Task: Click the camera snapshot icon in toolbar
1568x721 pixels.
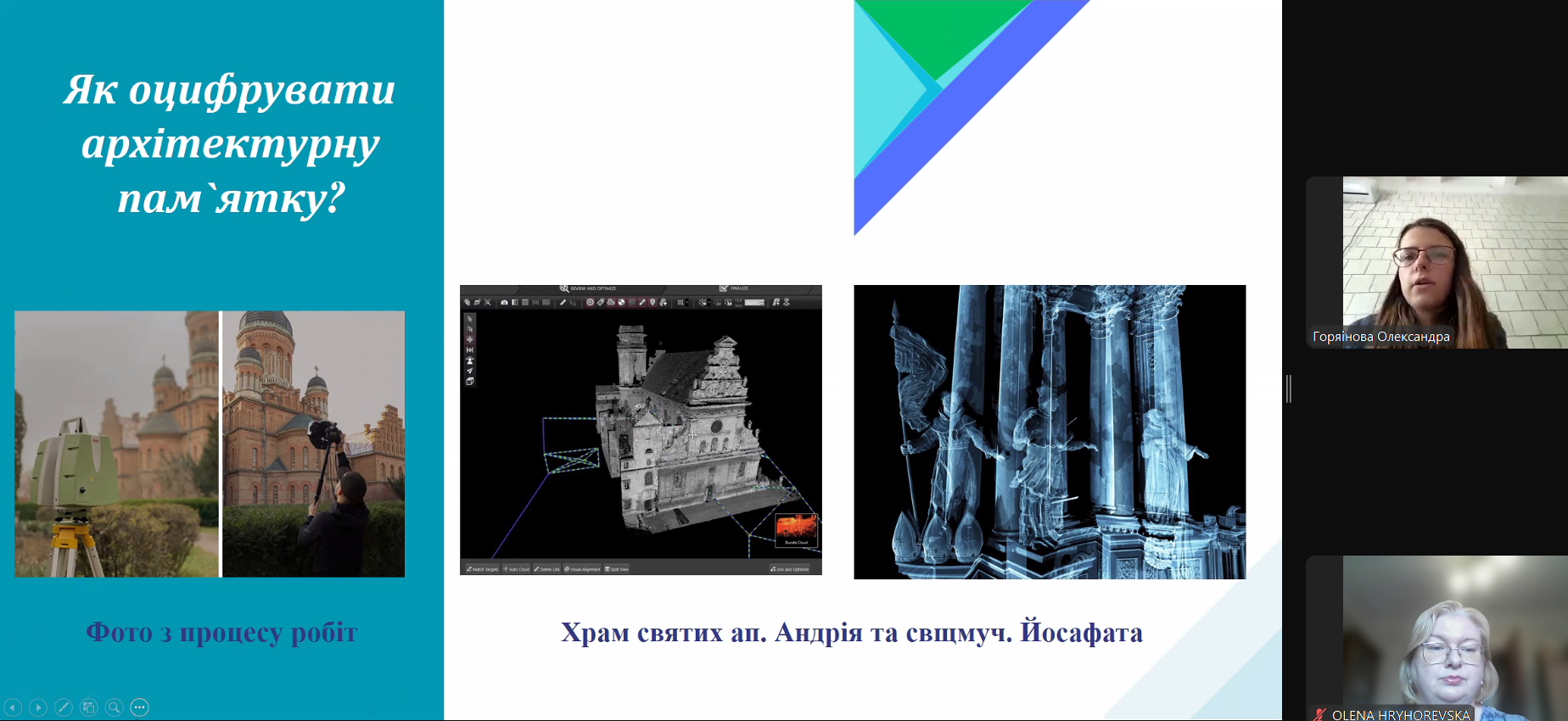Action: [x=504, y=302]
